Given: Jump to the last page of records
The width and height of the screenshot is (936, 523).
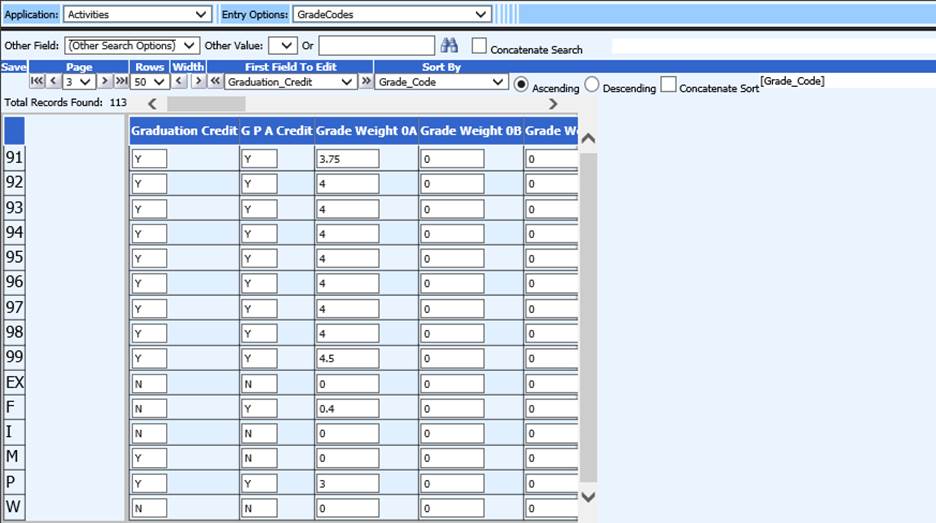Looking at the screenshot, I should click(x=120, y=82).
